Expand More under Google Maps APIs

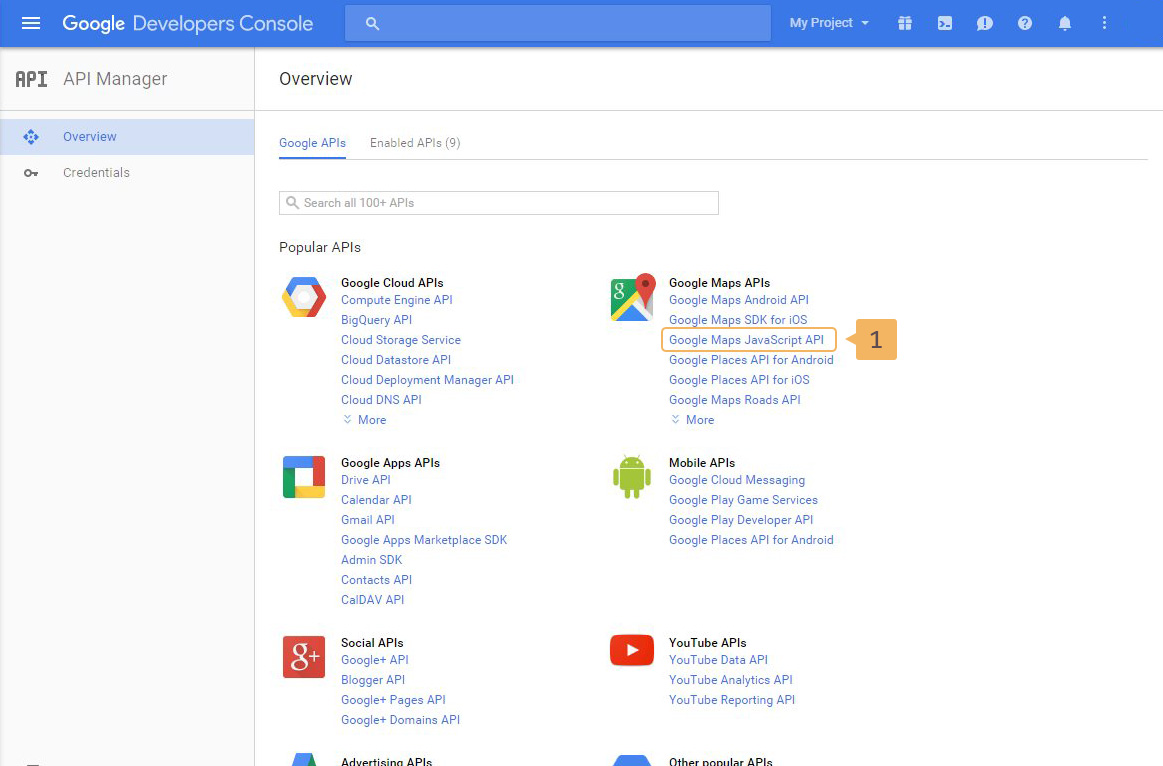(693, 420)
